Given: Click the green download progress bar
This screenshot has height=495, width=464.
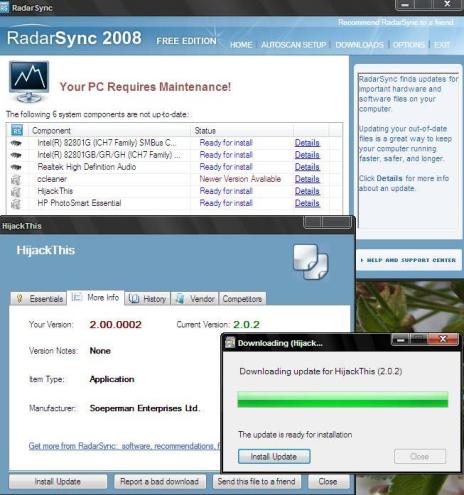Looking at the screenshot, I should [x=343, y=399].
